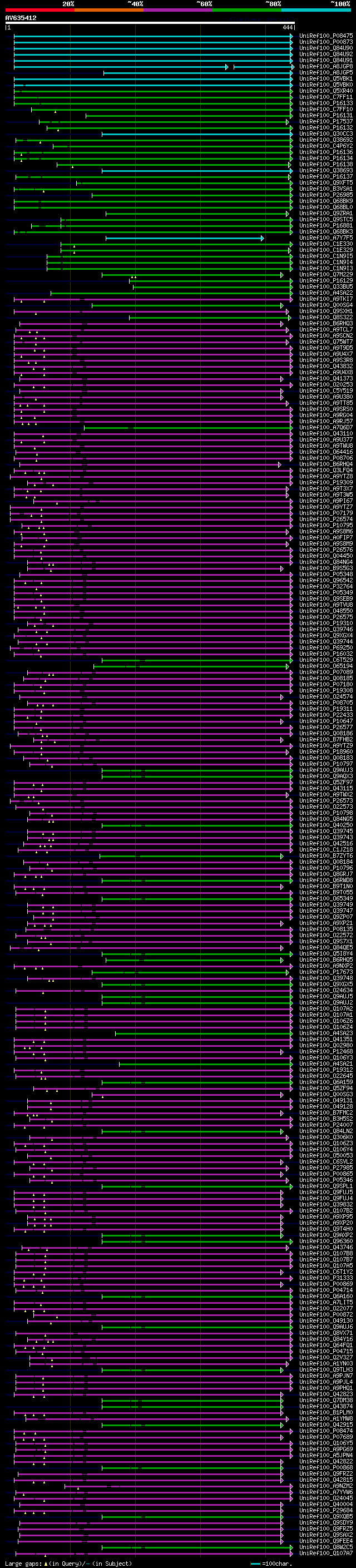
Task: Select hit UniRef100_B1PLM0
Action: (x=326, y=1412)
